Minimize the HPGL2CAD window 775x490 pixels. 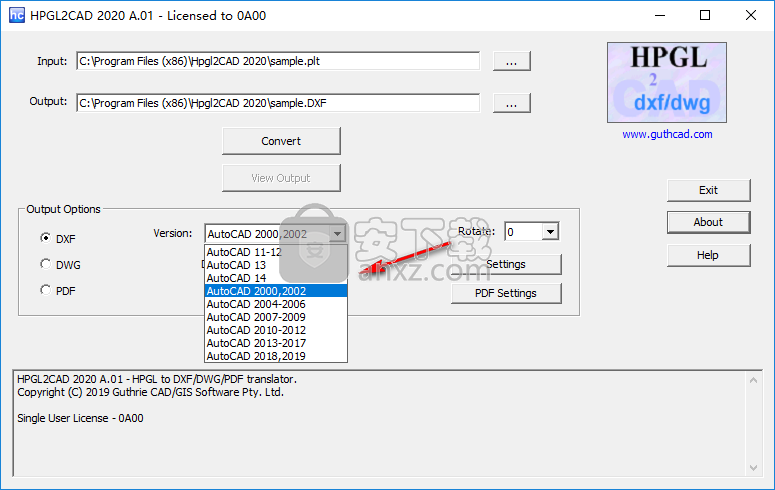point(660,15)
